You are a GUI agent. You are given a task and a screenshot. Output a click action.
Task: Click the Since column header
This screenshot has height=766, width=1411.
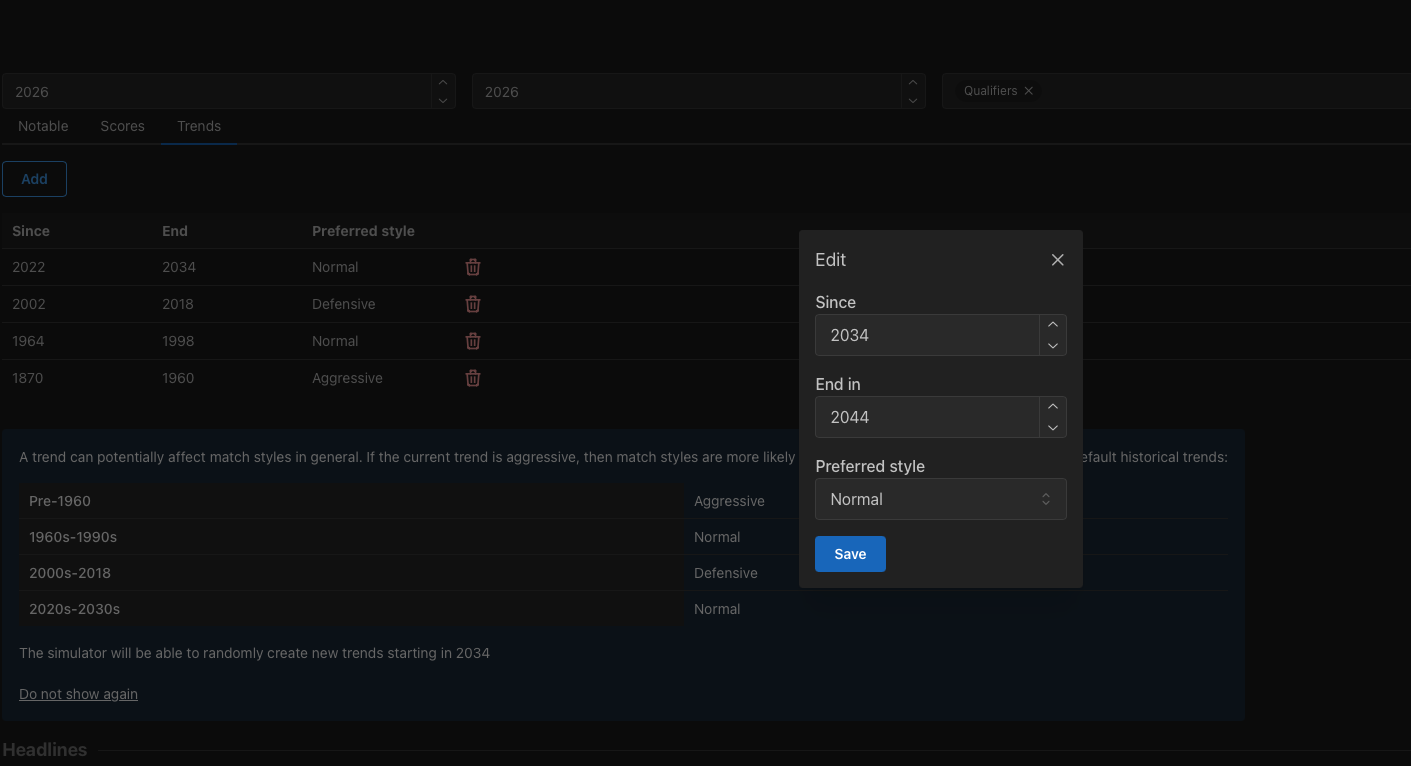[x=31, y=231]
